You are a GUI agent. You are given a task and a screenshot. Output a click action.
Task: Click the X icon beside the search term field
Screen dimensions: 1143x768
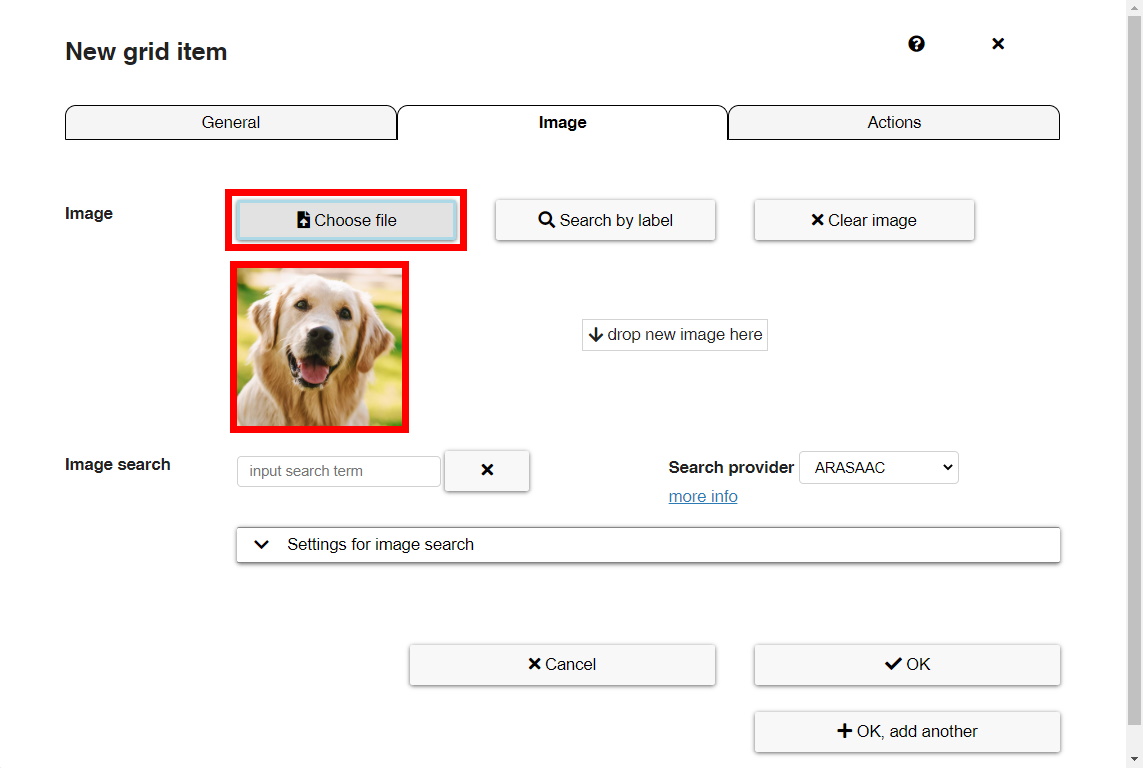coord(487,470)
